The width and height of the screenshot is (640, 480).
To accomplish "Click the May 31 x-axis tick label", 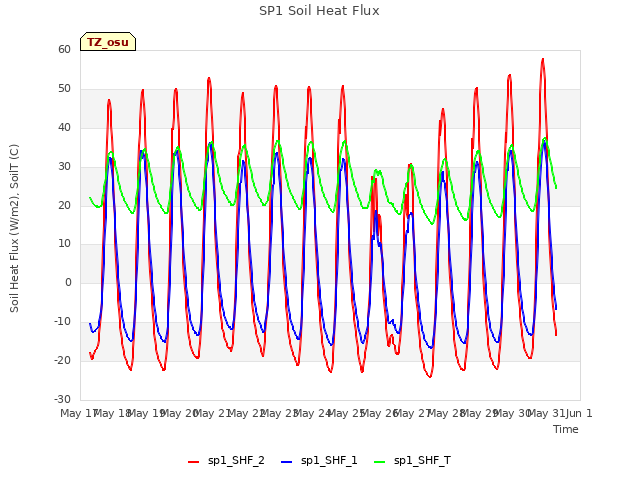I will tap(545, 413).
